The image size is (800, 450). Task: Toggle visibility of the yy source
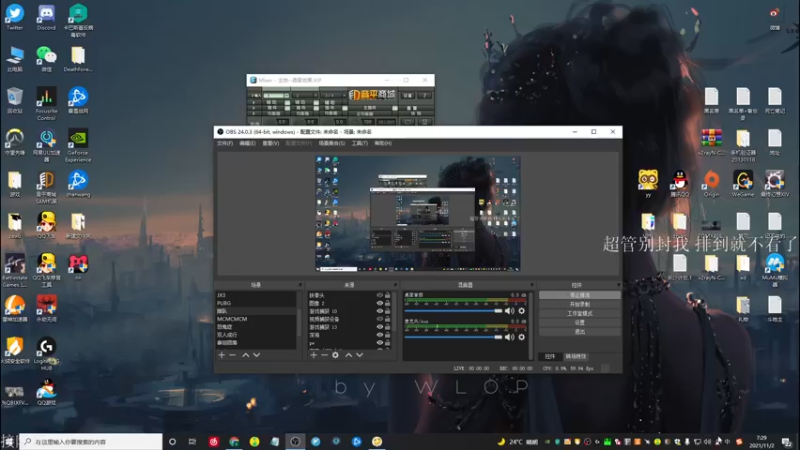[x=380, y=343]
